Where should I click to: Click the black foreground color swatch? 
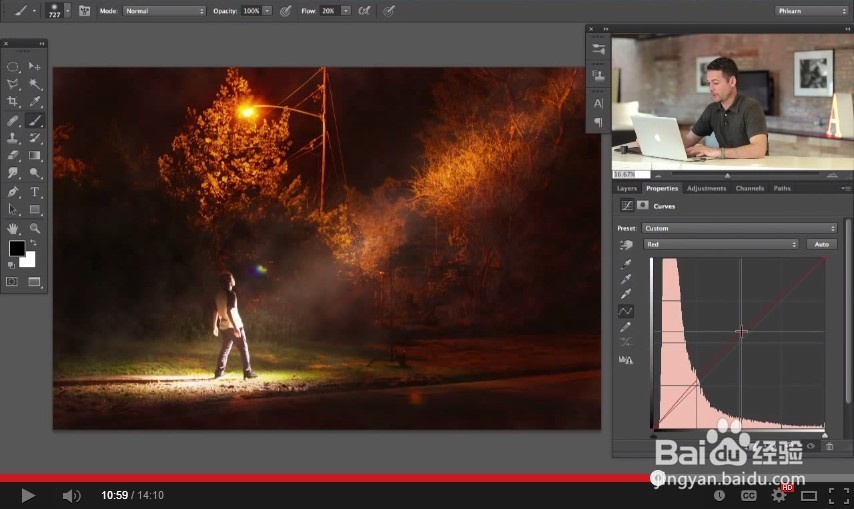click(x=16, y=248)
